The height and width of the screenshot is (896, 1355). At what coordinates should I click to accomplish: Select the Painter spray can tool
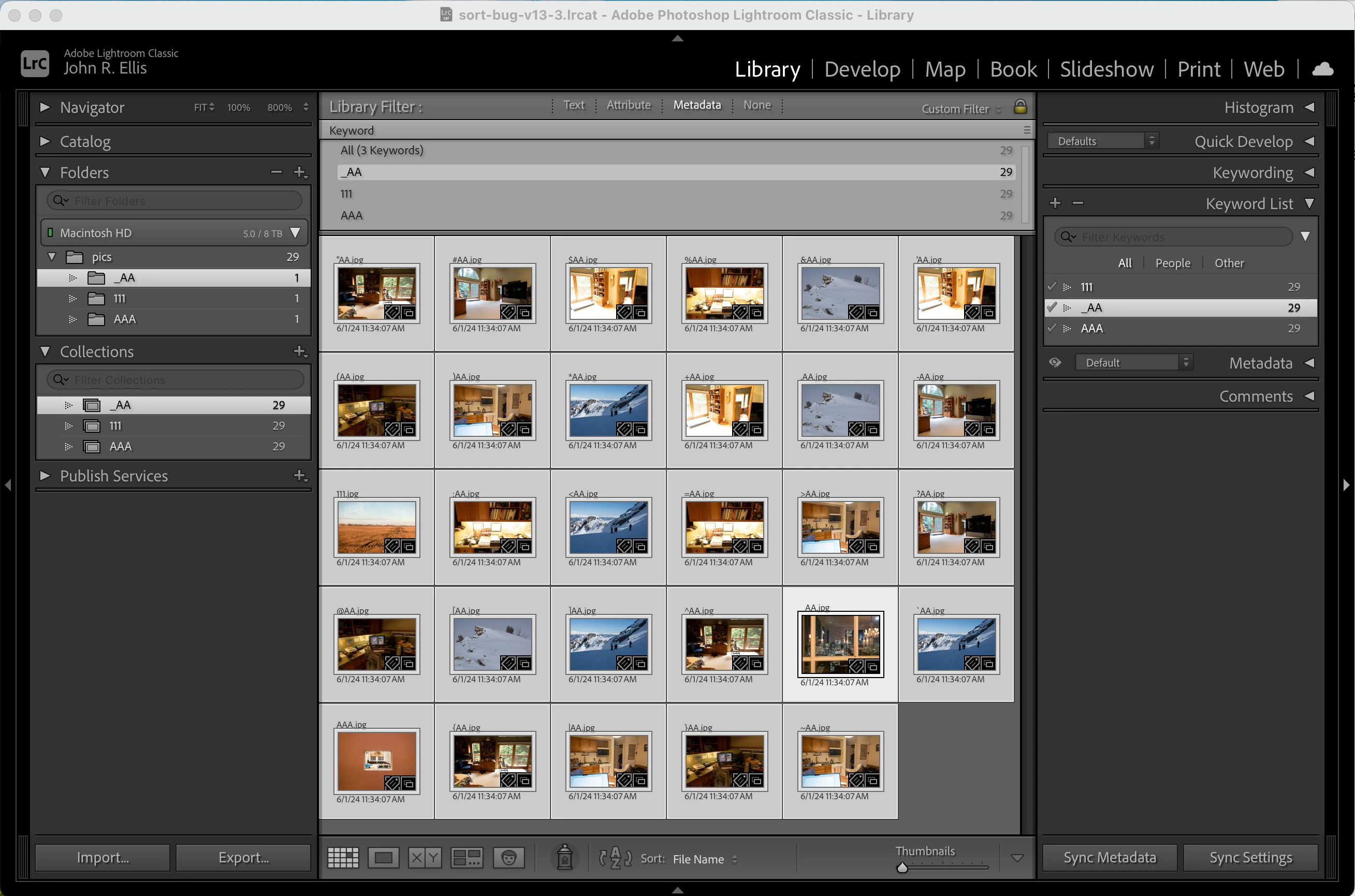tap(565, 857)
